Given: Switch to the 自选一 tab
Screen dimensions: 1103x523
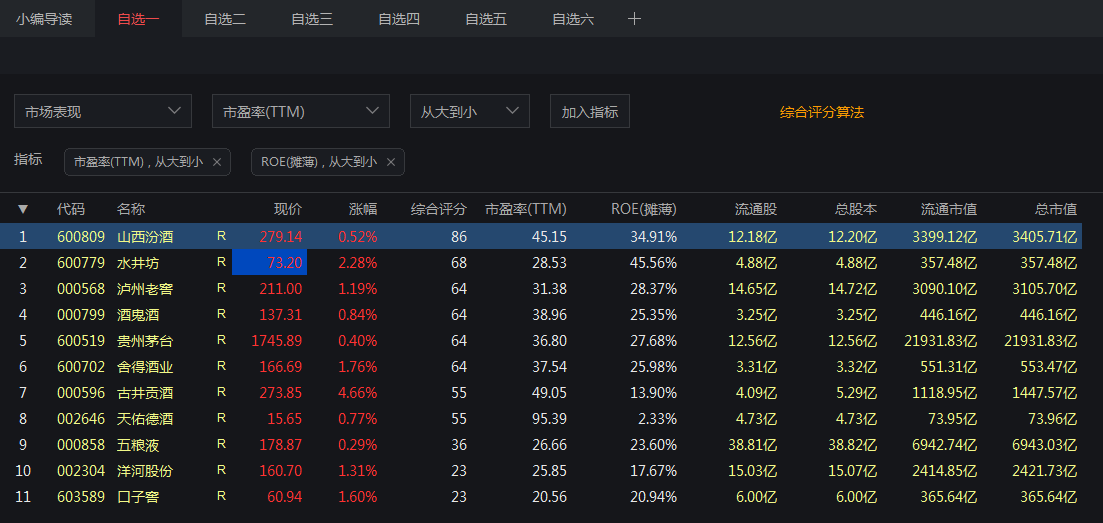Looking at the screenshot, I should pos(138,19).
